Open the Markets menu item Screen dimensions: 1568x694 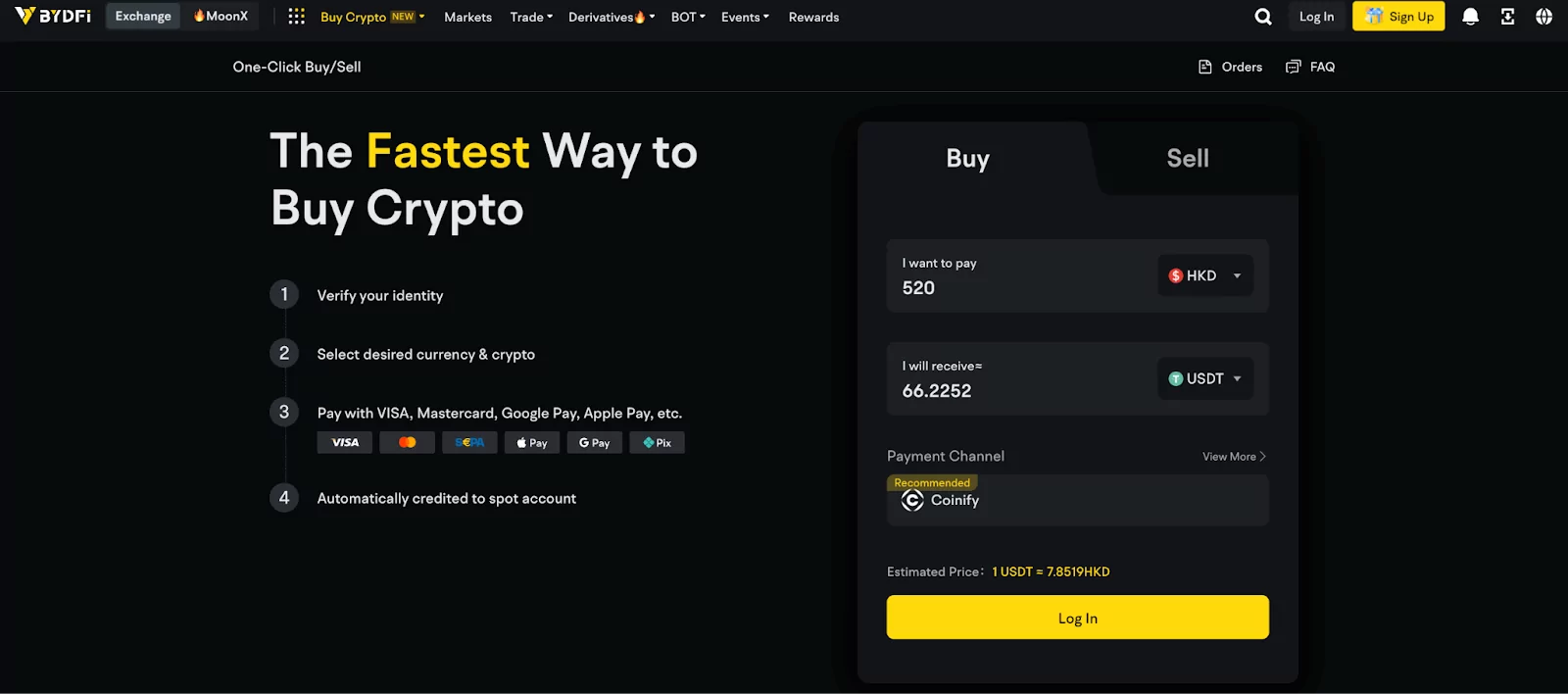pyautogui.click(x=467, y=17)
